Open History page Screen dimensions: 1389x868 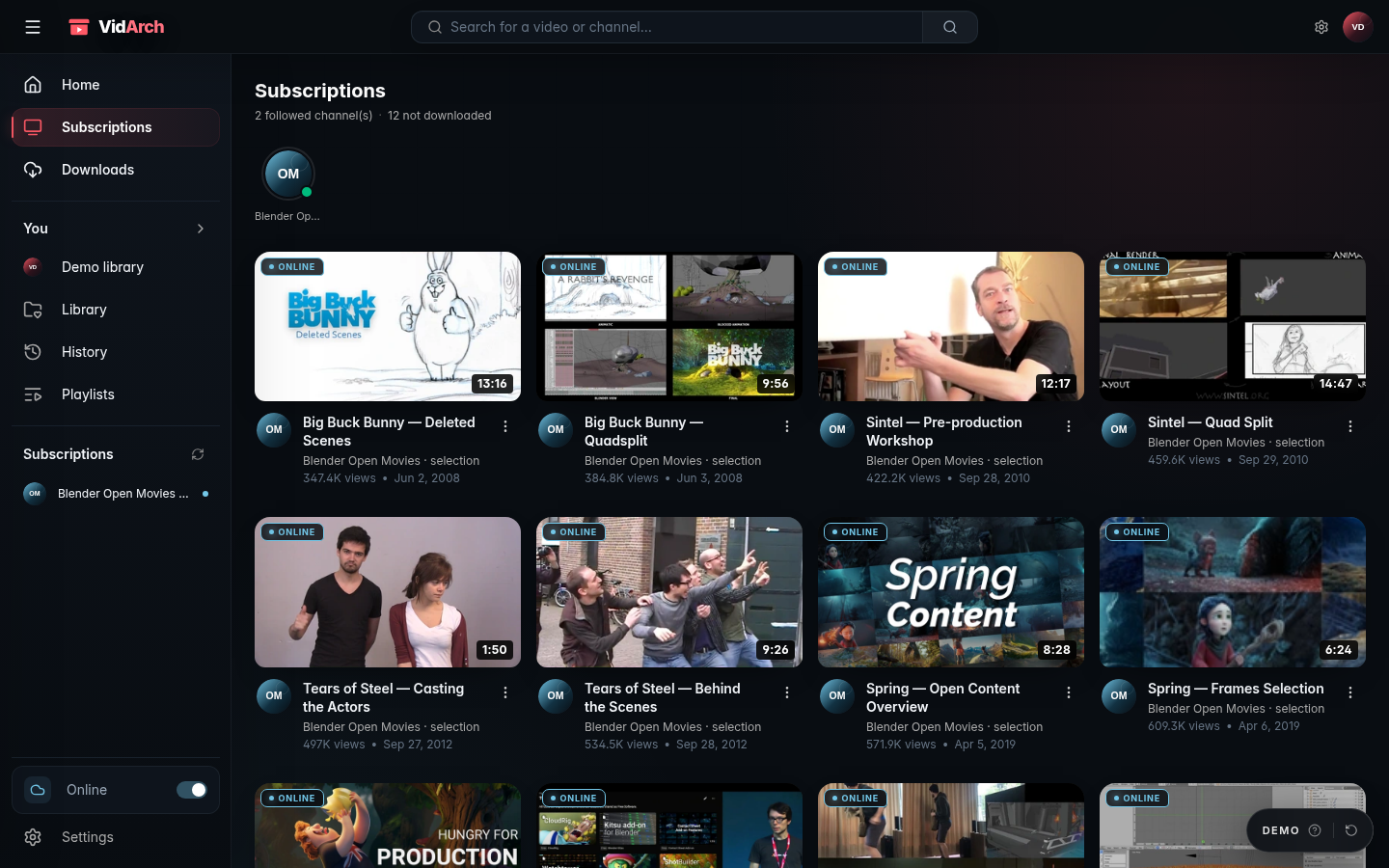(x=116, y=352)
